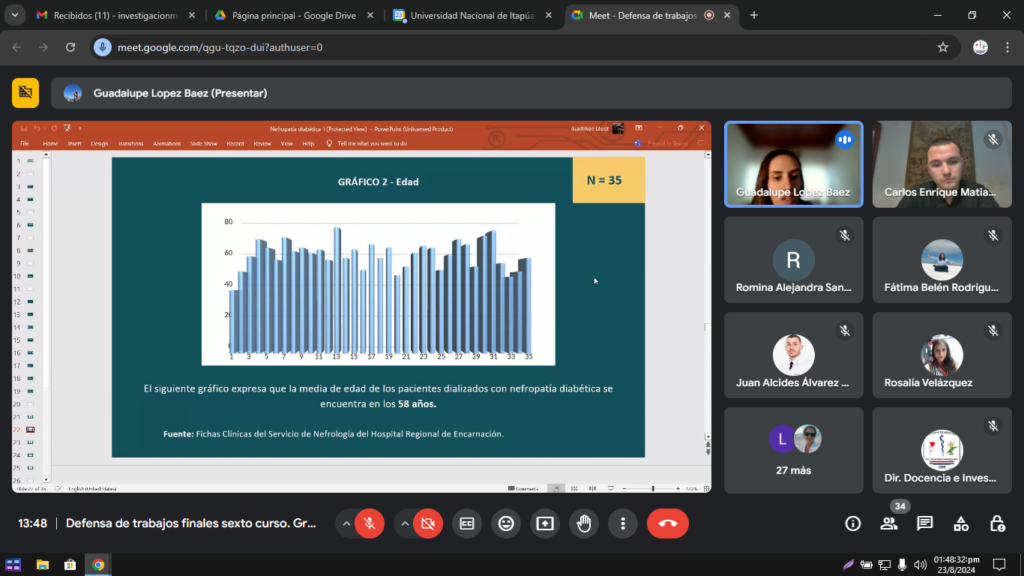Open the emoji reactions panel

506,523
